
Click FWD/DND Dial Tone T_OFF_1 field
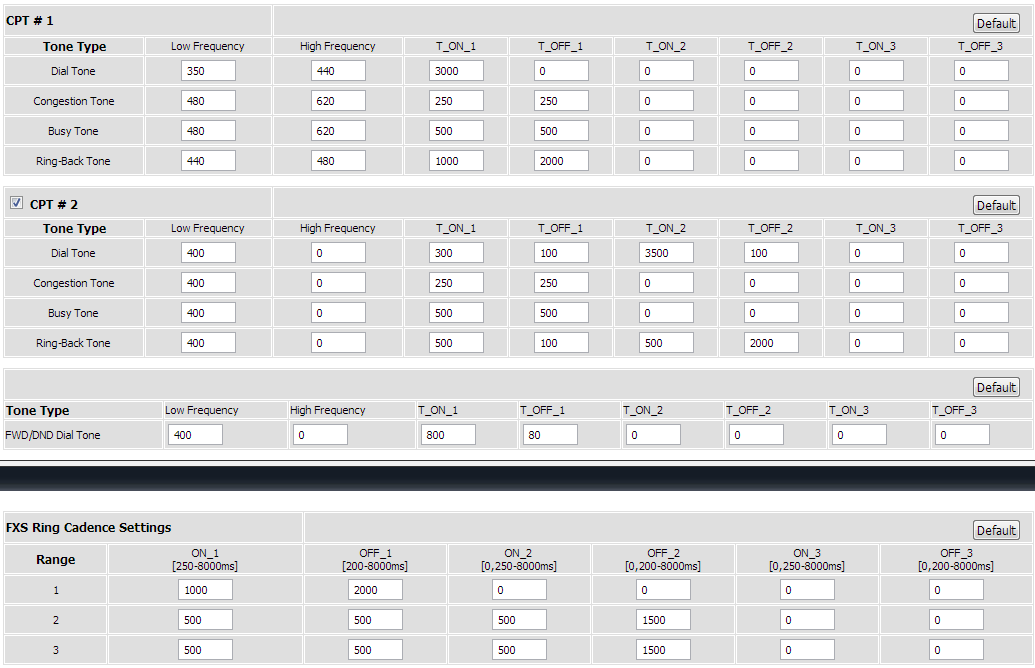pyautogui.click(x=550, y=435)
